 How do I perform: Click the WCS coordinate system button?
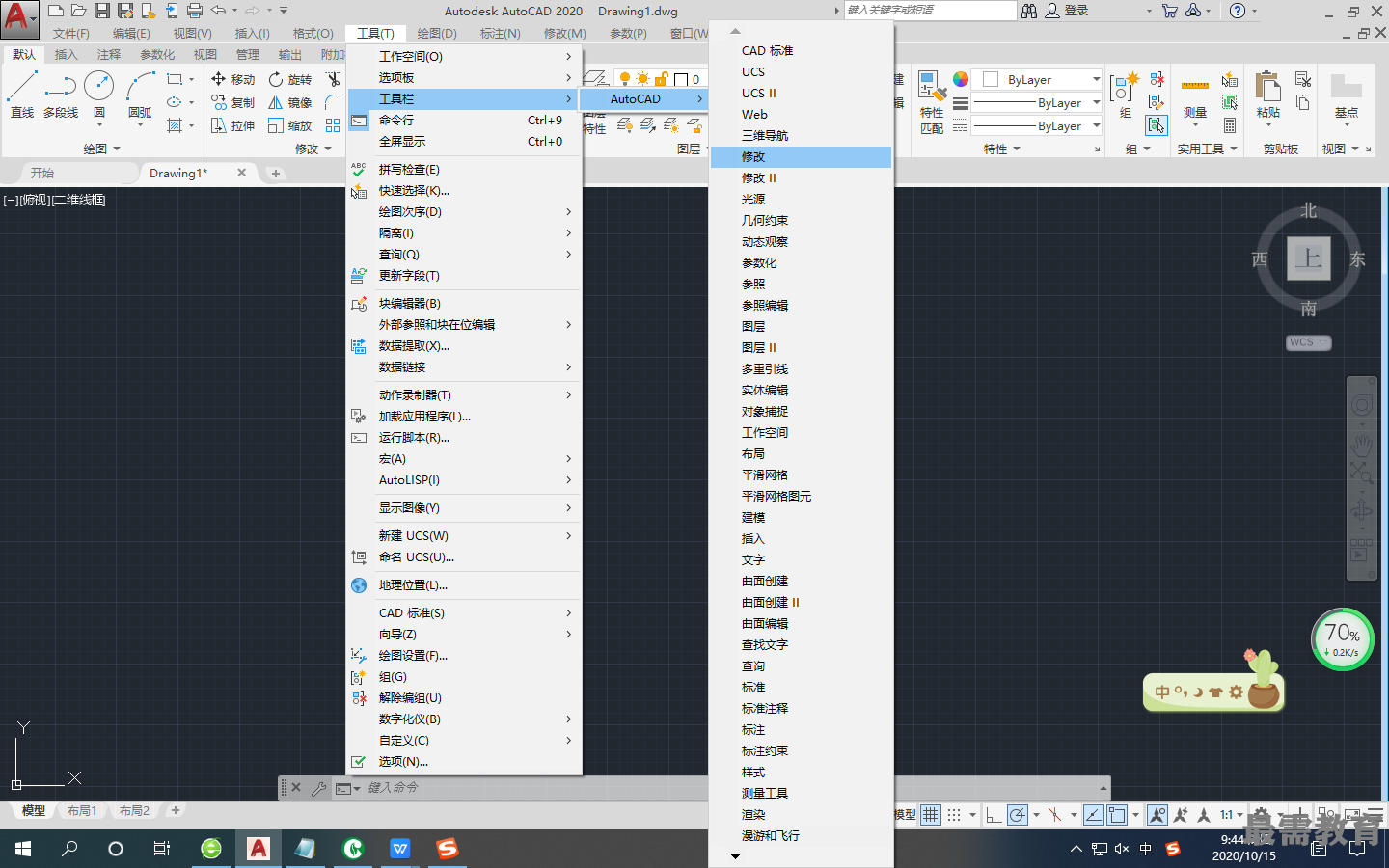pyautogui.click(x=1309, y=342)
